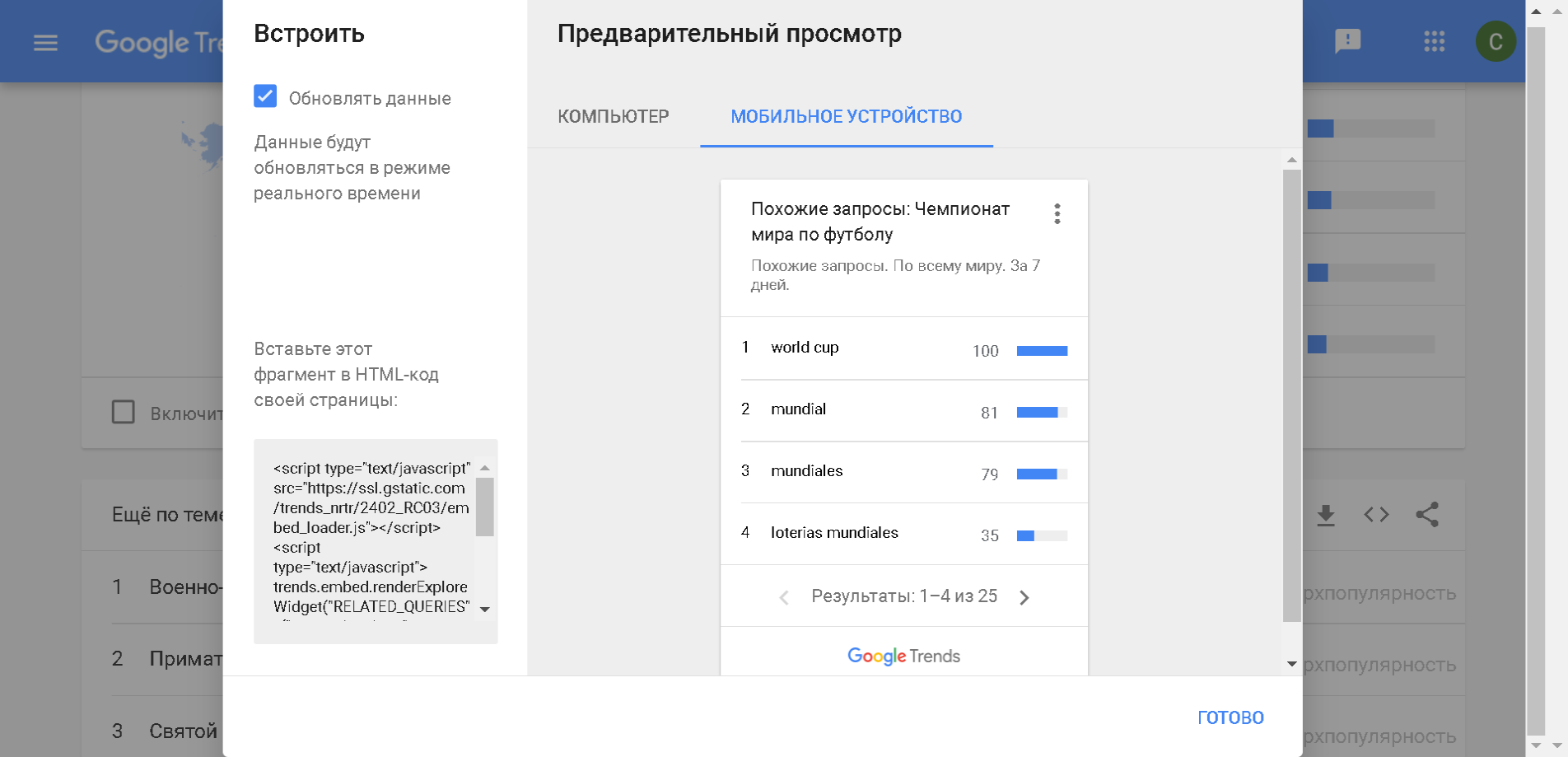
Task: Tick the Включить checkbox behind dialog
Action: click(x=124, y=412)
